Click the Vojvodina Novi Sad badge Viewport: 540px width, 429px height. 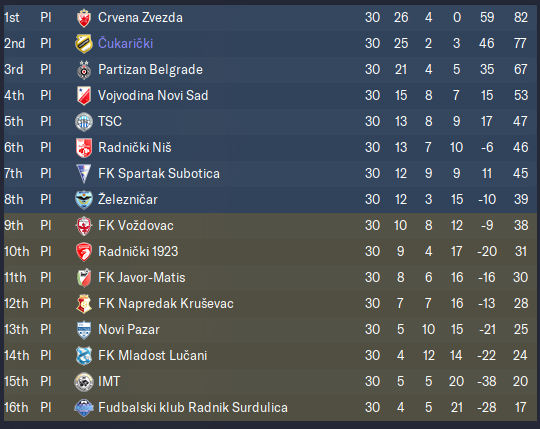point(84,96)
